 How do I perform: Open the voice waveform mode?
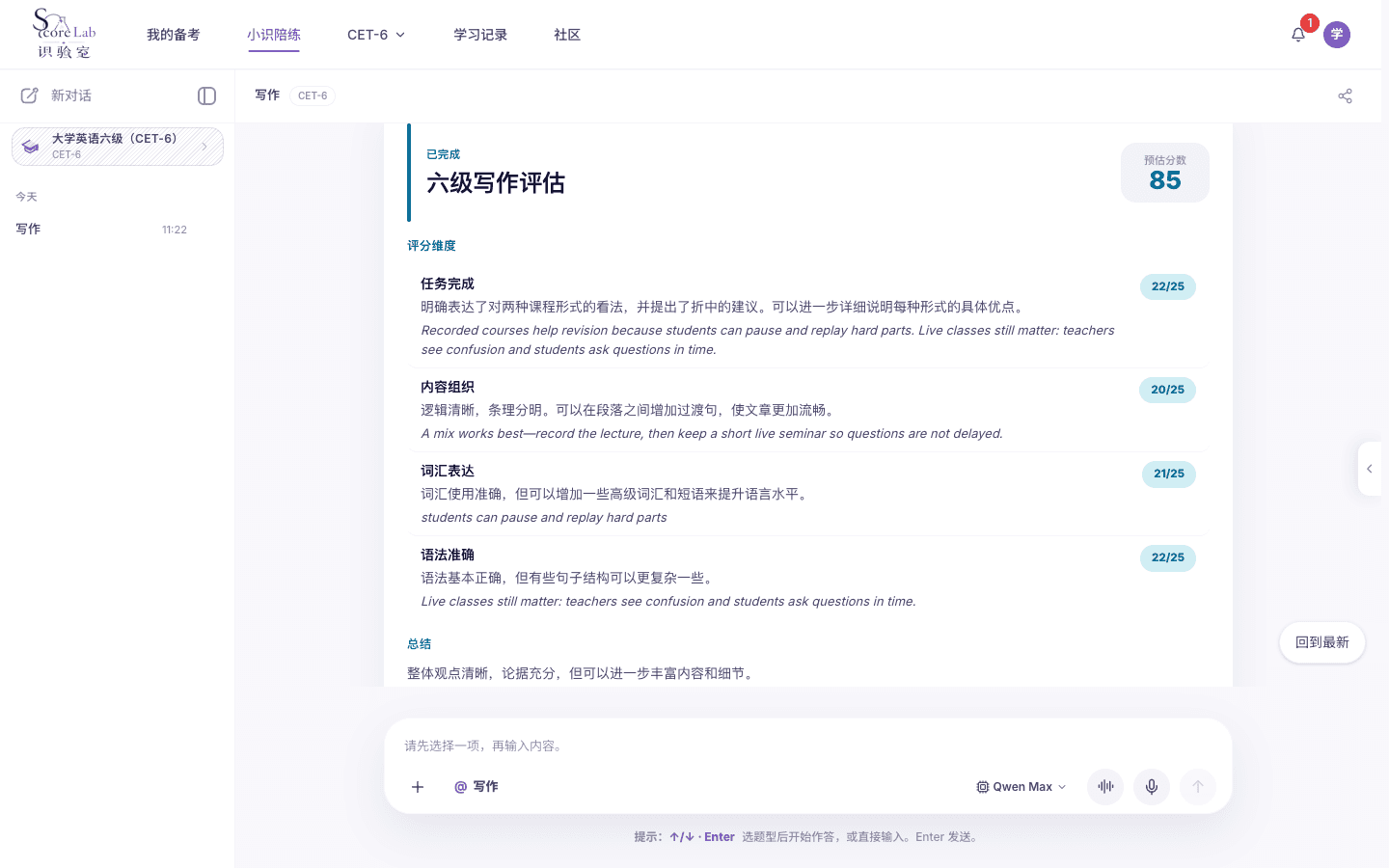[1105, 787]
